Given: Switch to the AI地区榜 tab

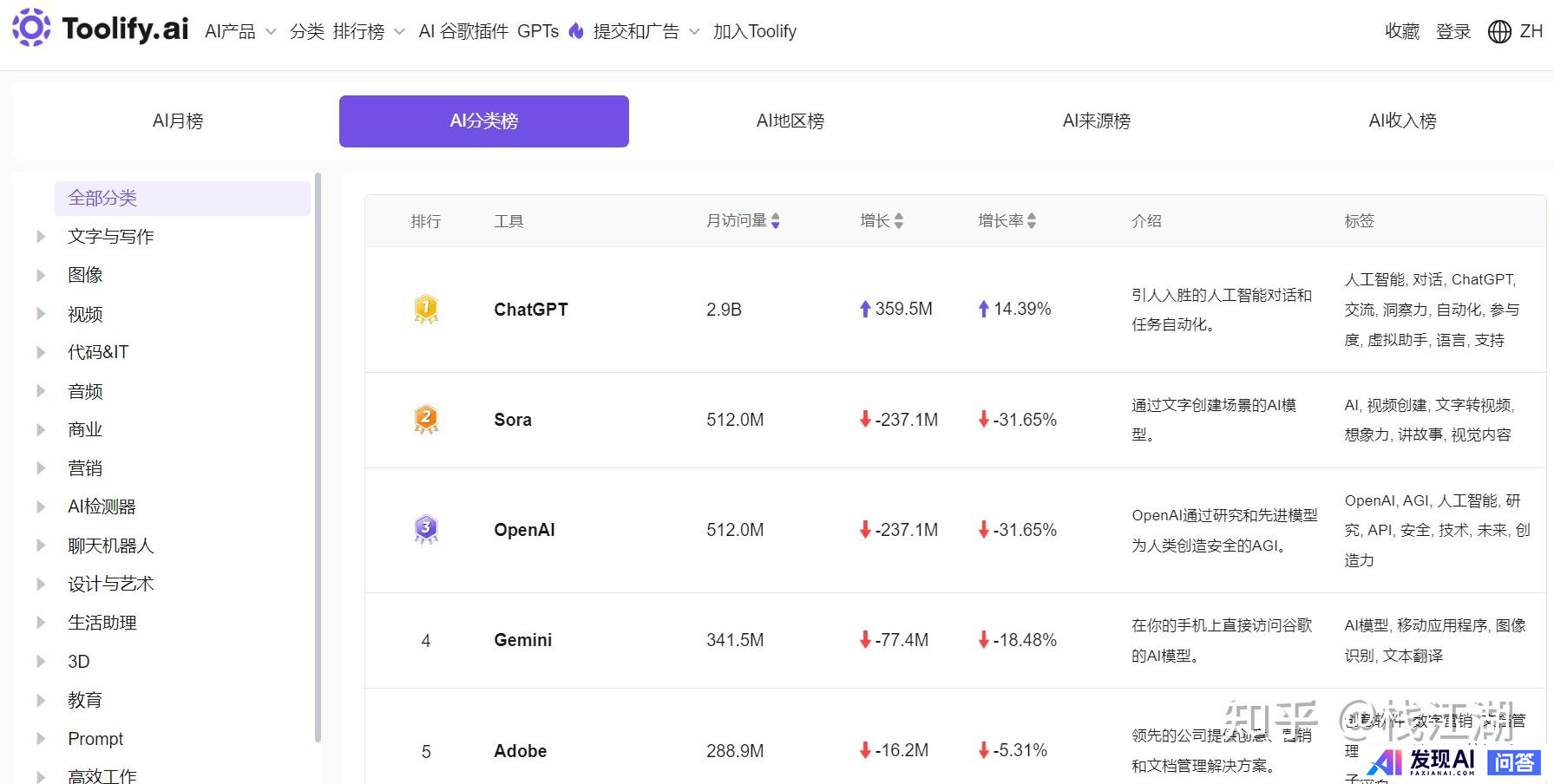Looking at the screenshot, I should pos(790,121).
